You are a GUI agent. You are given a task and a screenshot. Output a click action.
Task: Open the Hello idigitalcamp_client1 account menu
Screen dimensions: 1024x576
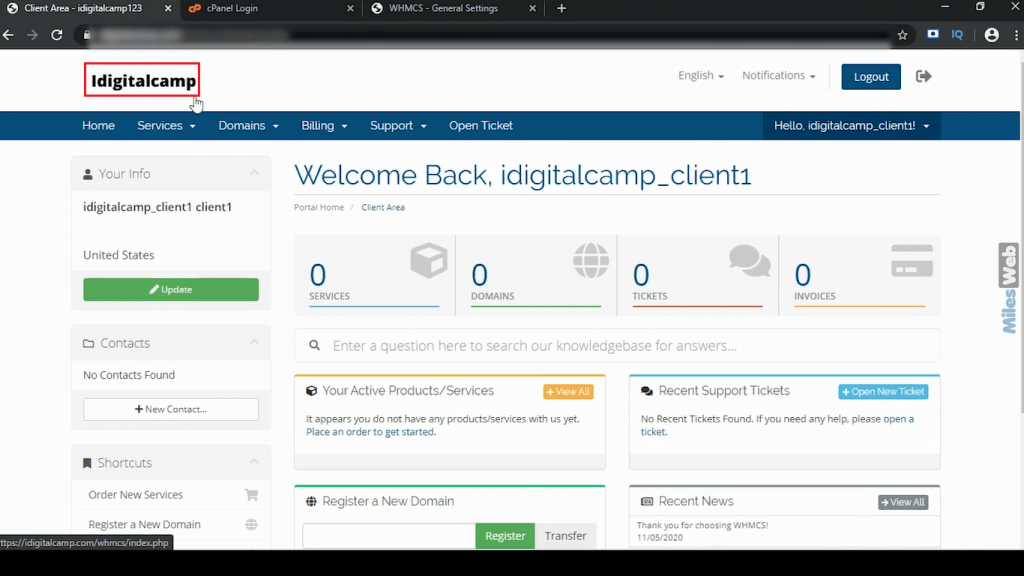pos(851,126)
